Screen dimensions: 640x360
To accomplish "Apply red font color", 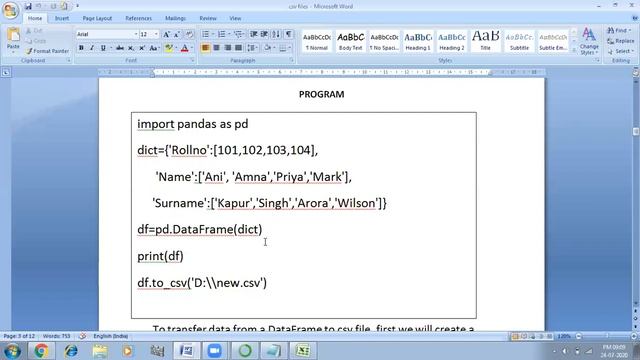I will coord(184,48).
